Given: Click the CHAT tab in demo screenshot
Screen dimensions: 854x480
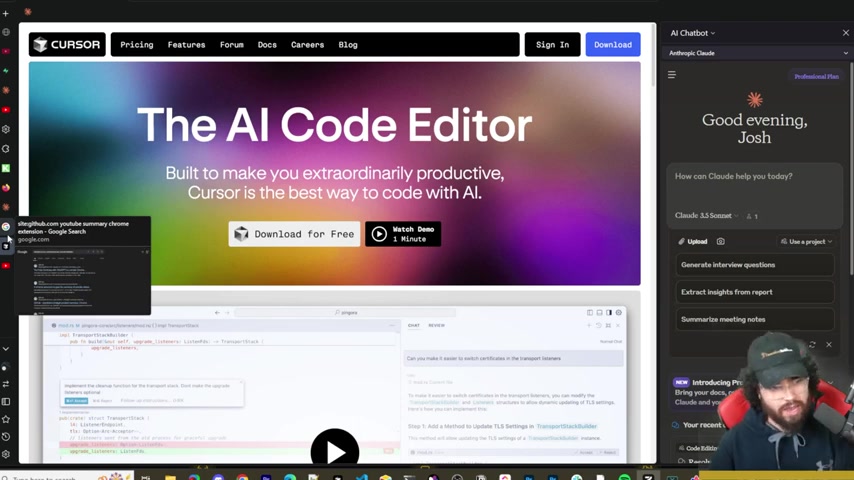Looking at the screenshot, I should coord(414,326).
